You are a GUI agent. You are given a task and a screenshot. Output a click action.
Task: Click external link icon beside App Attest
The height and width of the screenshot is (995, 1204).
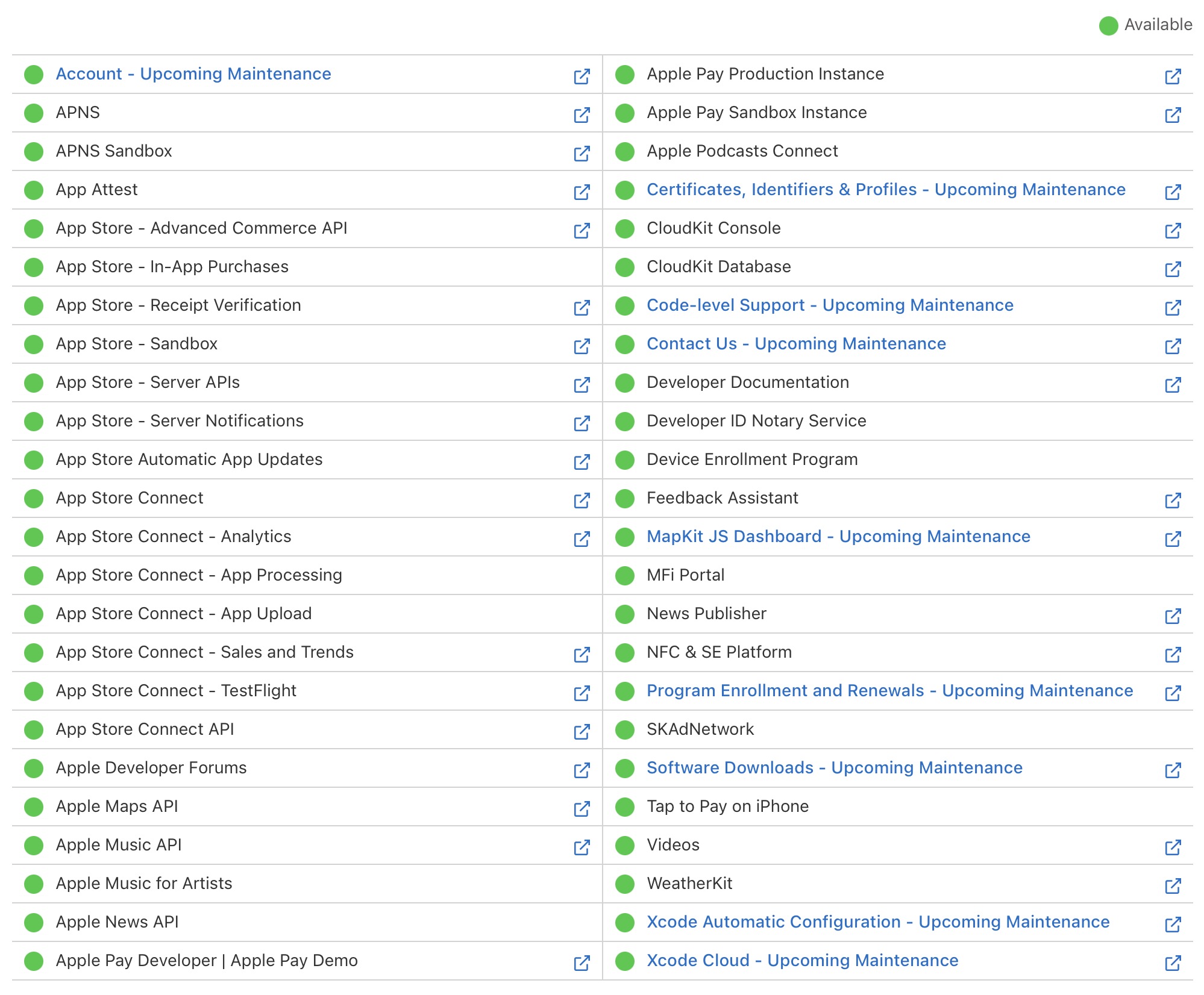(x=582, y=192)
